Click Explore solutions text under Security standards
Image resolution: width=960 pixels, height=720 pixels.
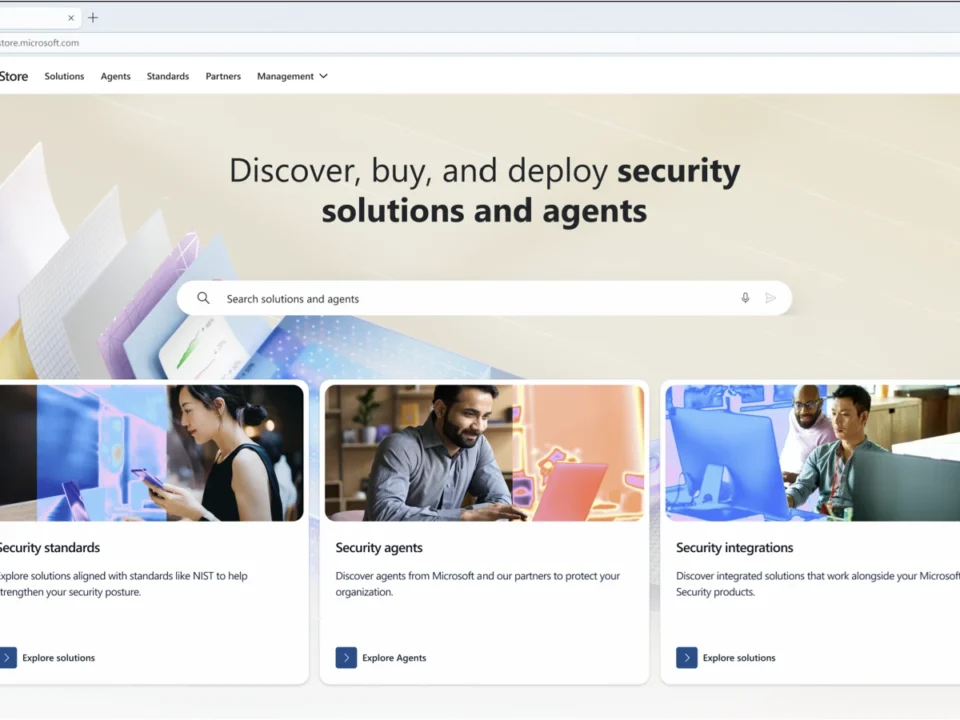click(x=58, y=658)
